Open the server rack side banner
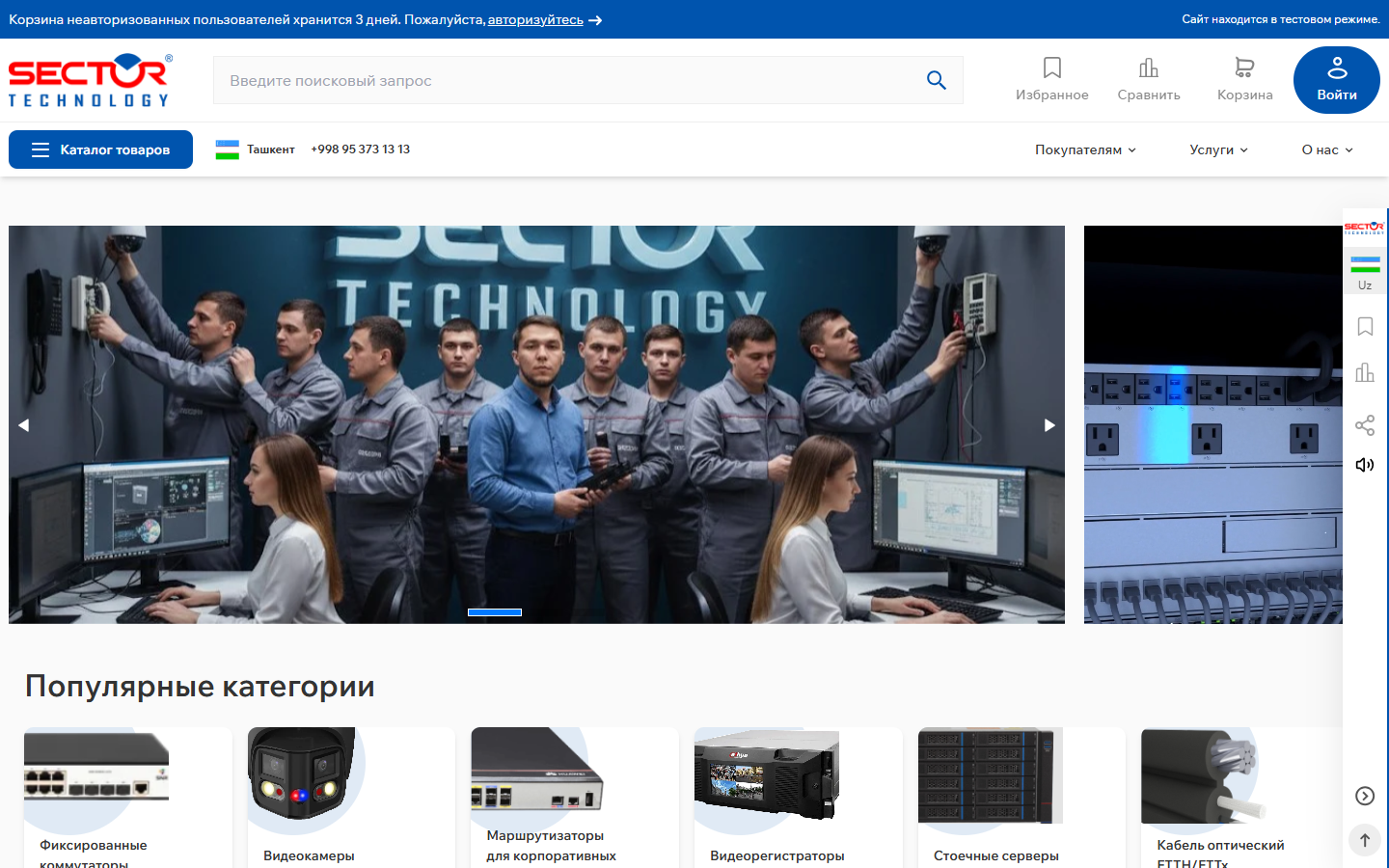The image size is (1389, 868). (1212, 424)
